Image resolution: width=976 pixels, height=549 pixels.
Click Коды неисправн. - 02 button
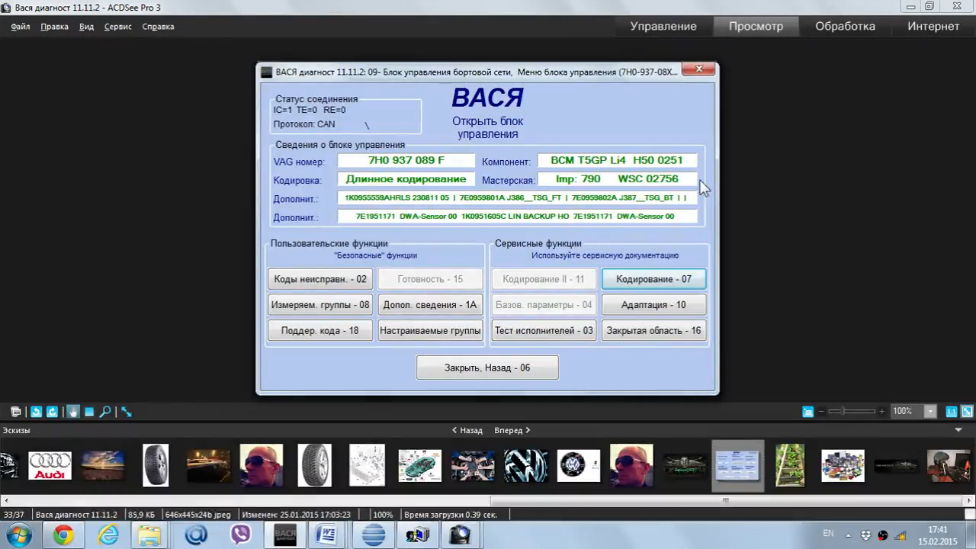tap(320, 279)
